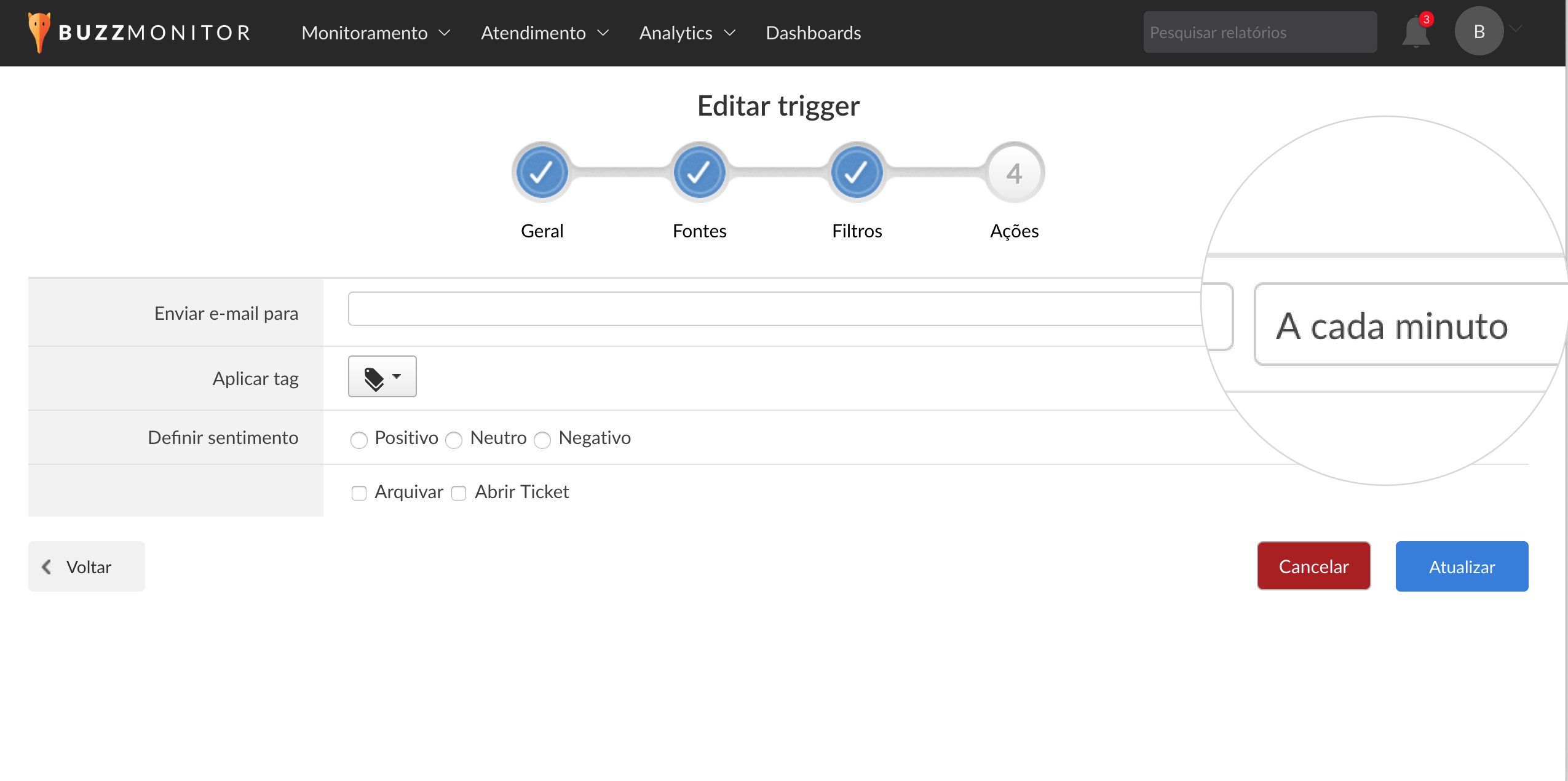The image size is (1568, 781).
Task: Enable the Arquivar checkbox
Action: [x=359, y=493]
